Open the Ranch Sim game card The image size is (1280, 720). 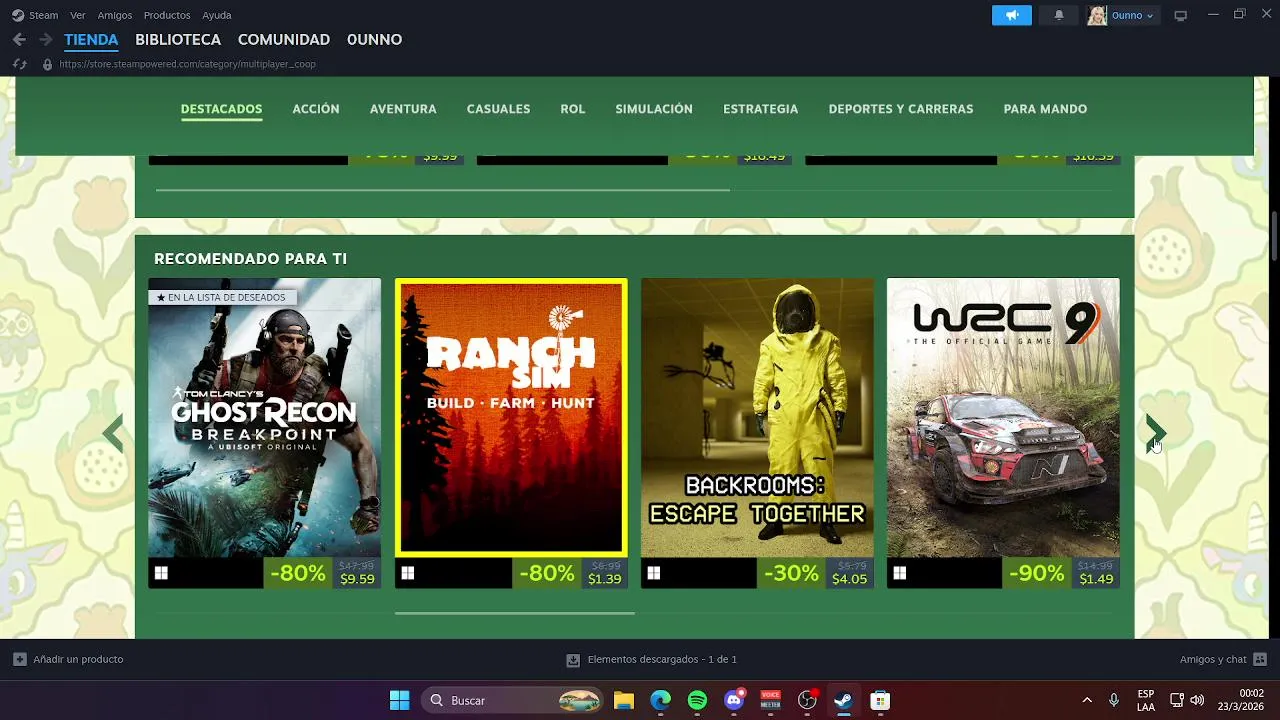(x=511, y=433)
